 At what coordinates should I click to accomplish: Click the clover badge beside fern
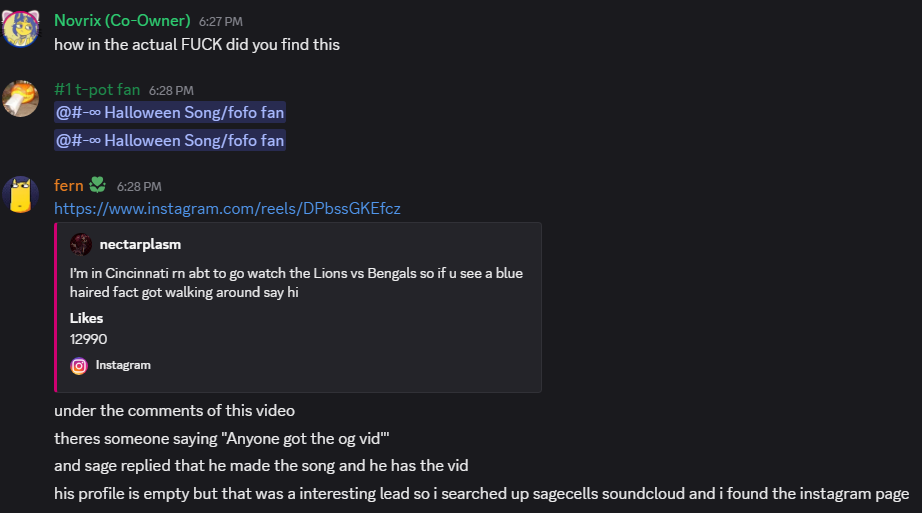97,185
